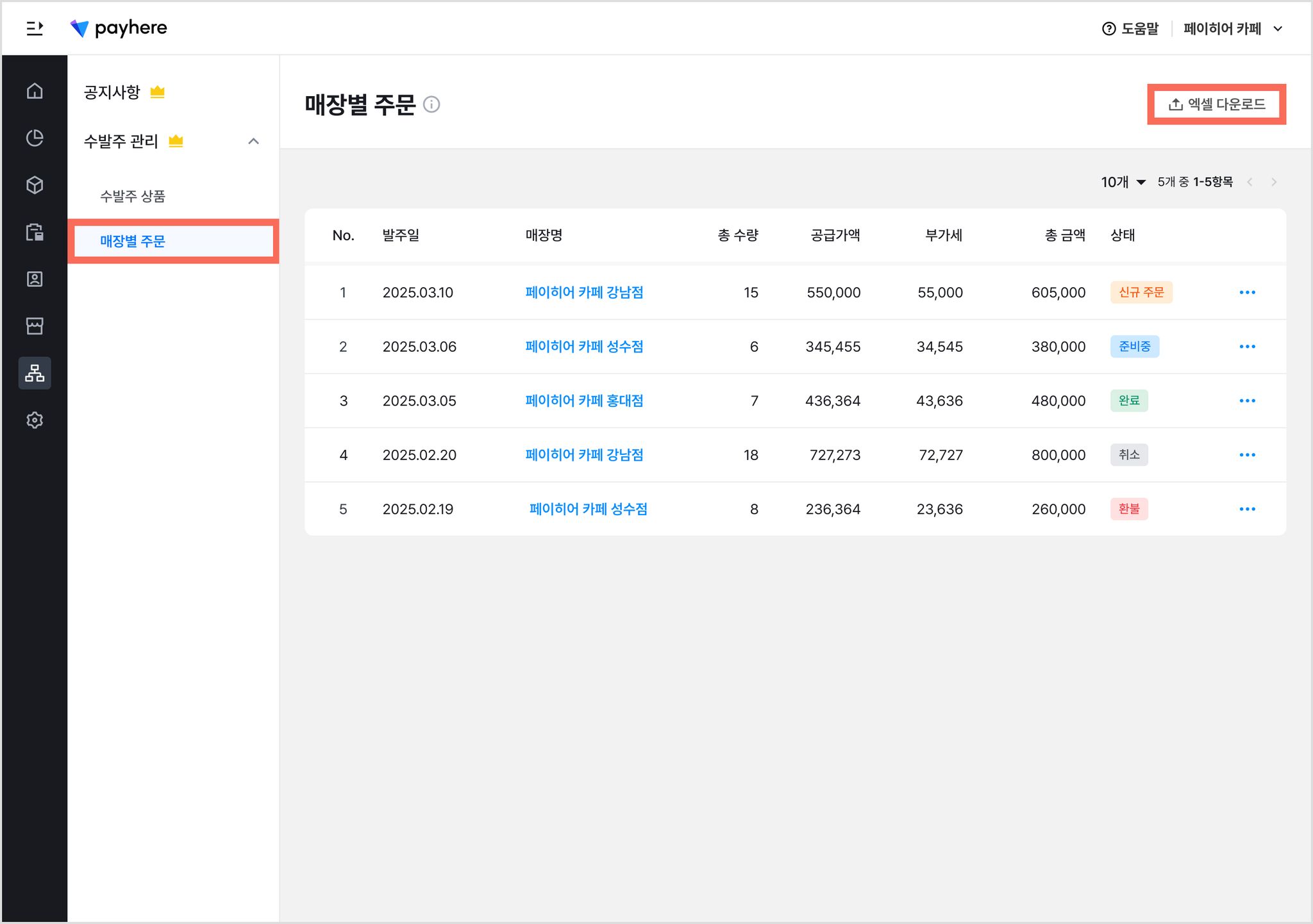Click the 2025.03.10 date cell
Viewport: 1313px width, 924px height.
pos(418,293)
